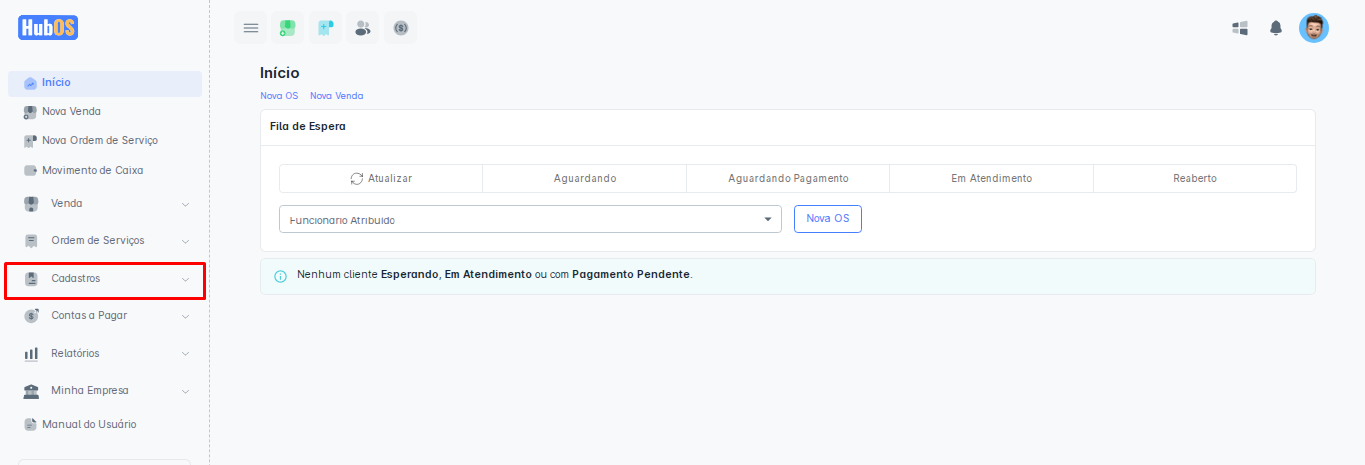Click the HubOS logo
Viewport: 1365px width, 465px height.
48,27
